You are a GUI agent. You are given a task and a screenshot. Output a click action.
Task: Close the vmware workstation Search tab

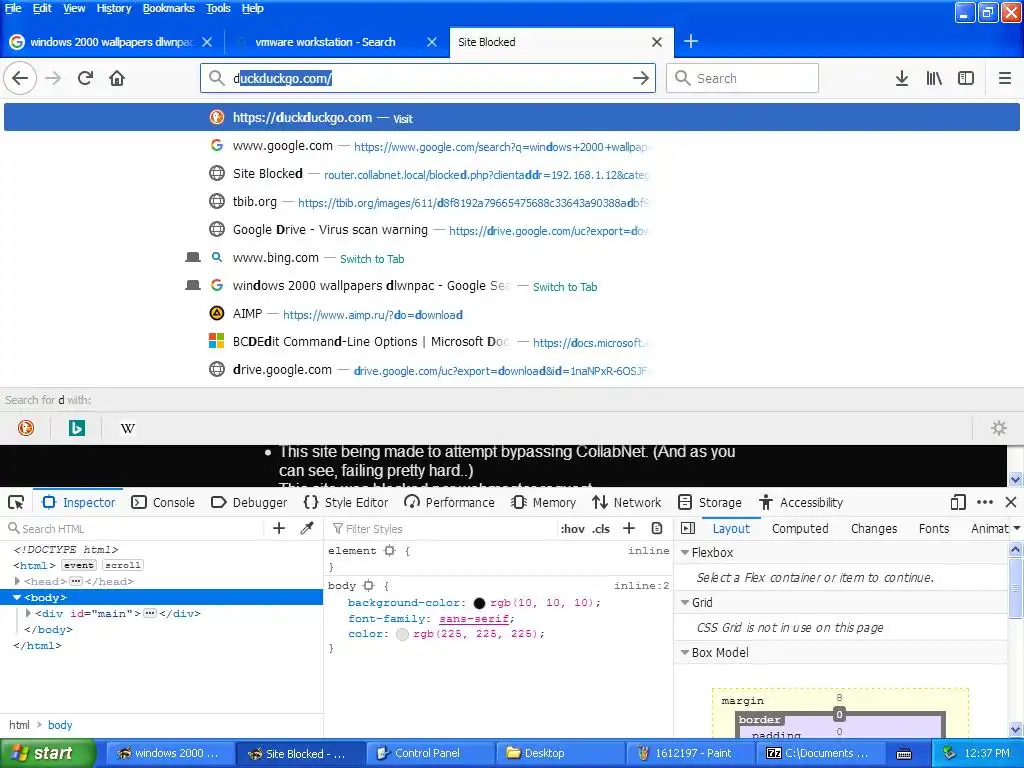[x=432, y=42]
